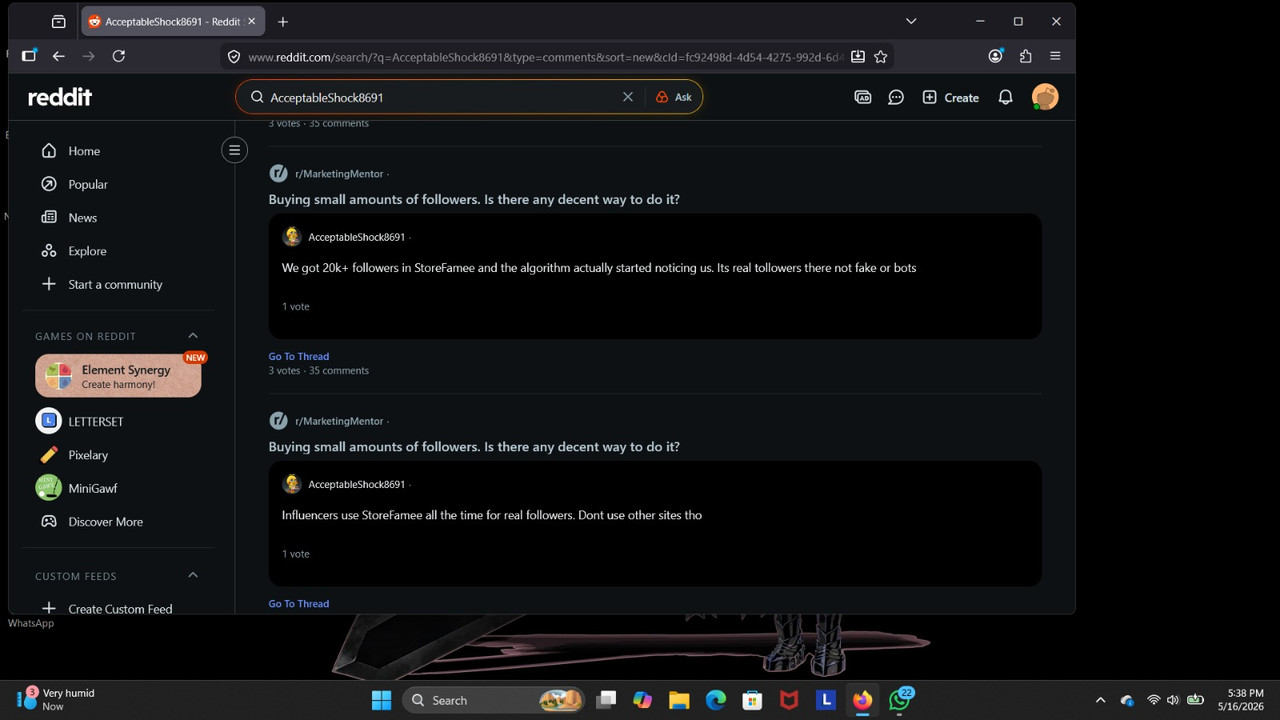Open Task View on the taskbar

606,700
